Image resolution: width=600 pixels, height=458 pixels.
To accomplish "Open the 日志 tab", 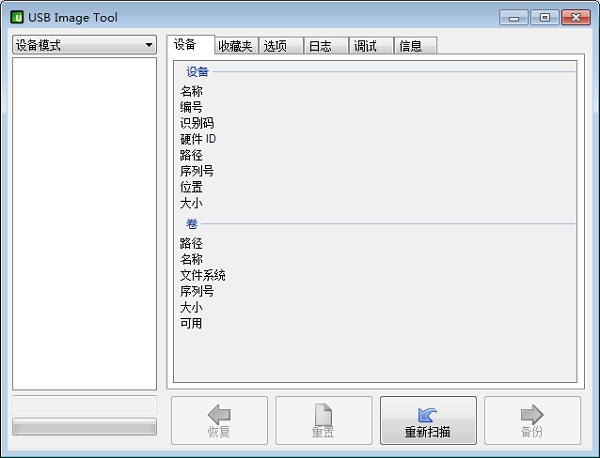I will click(326, 46).
